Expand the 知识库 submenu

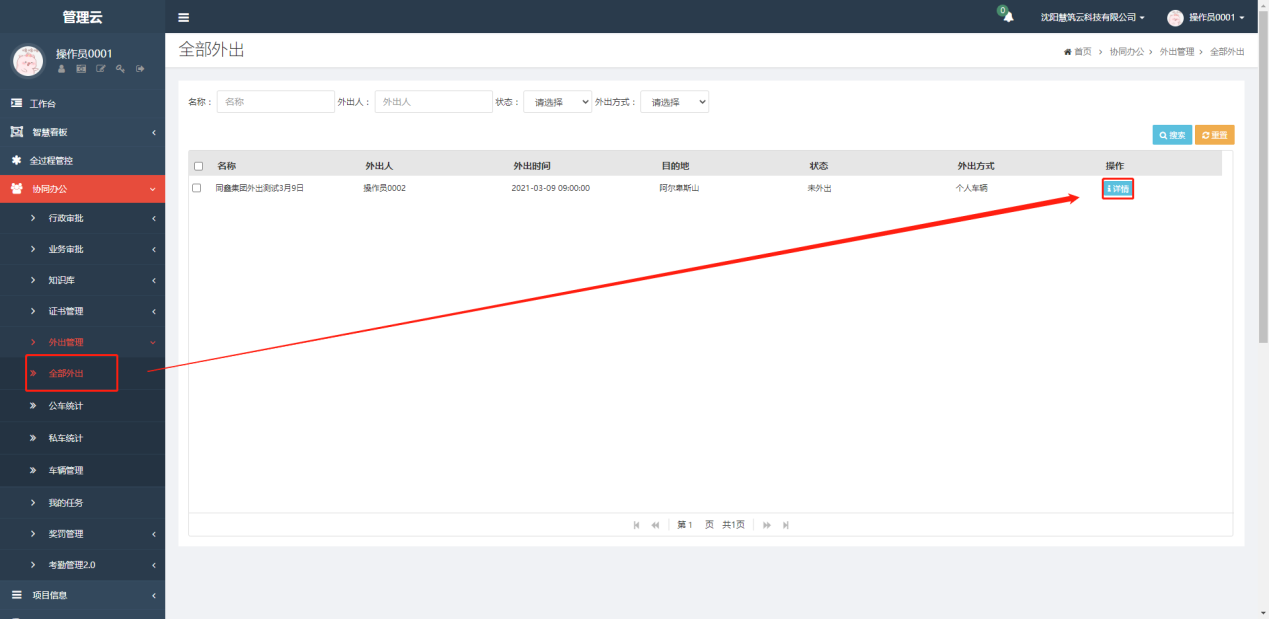tap(154, 280)
